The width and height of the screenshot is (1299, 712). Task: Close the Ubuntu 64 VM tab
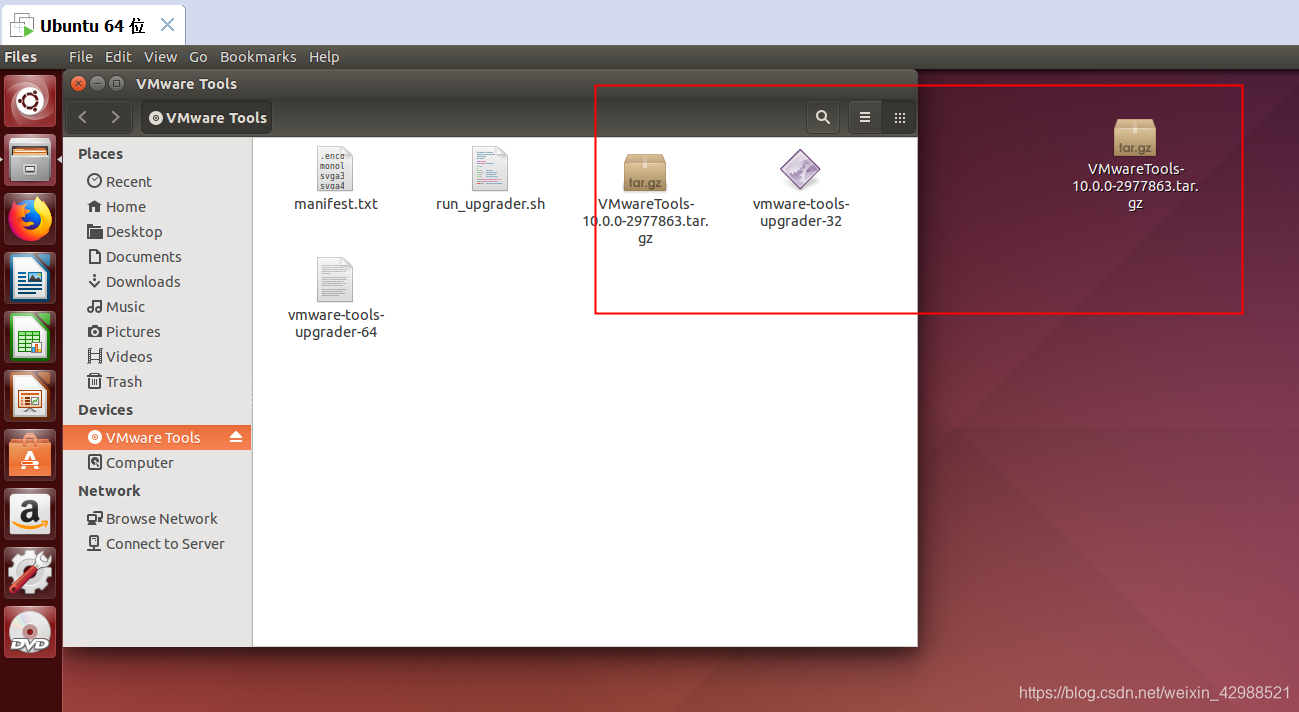point(167,25)
